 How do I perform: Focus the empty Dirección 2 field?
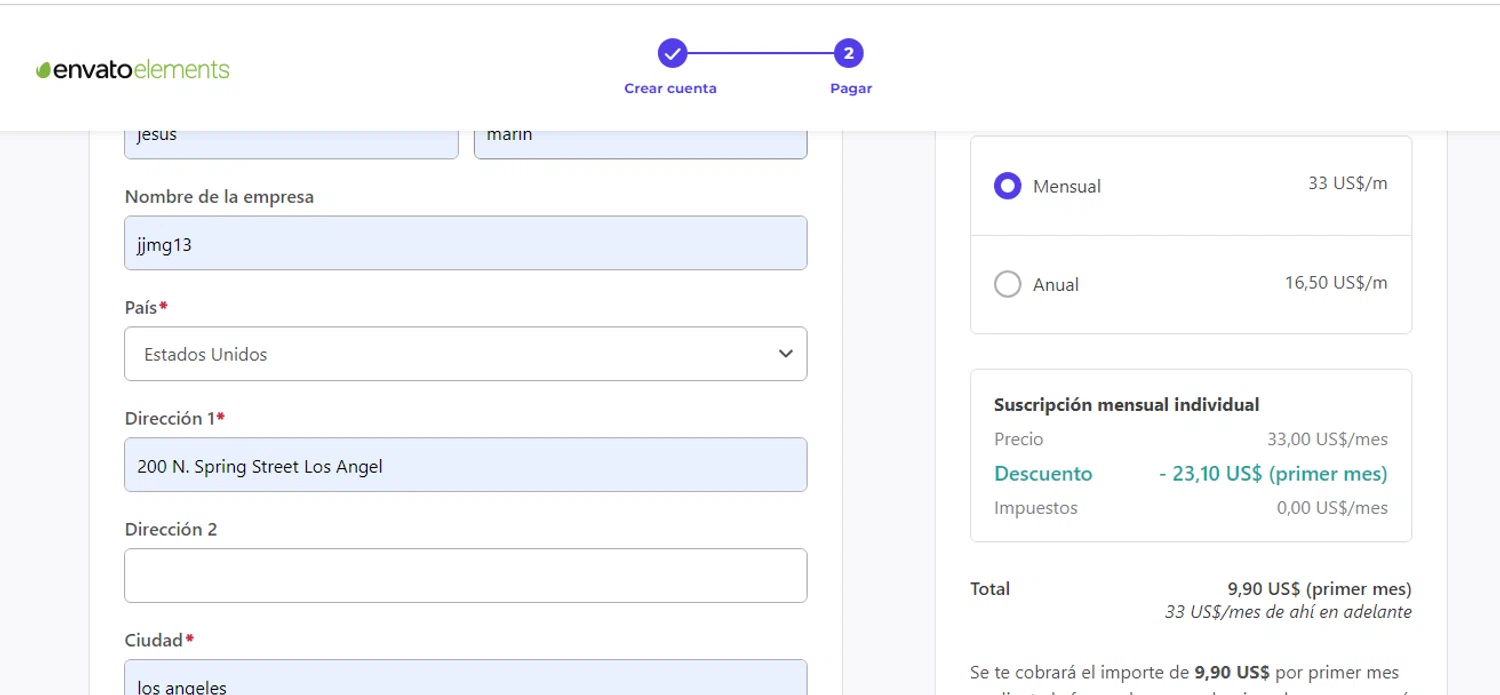[466, 576]
